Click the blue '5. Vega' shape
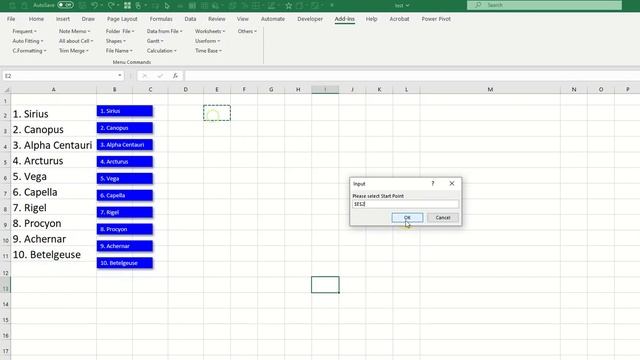 125,178
